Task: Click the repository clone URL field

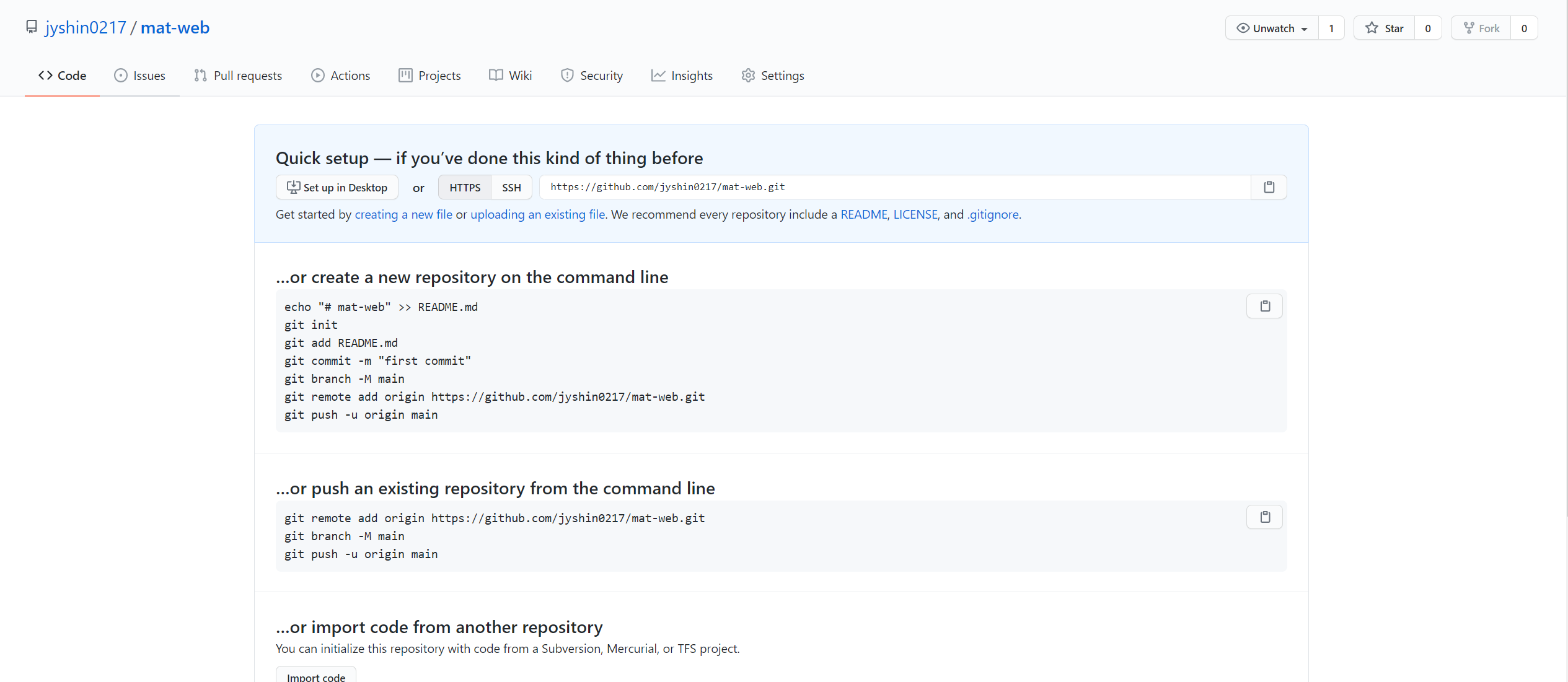Action: point(895,187)
